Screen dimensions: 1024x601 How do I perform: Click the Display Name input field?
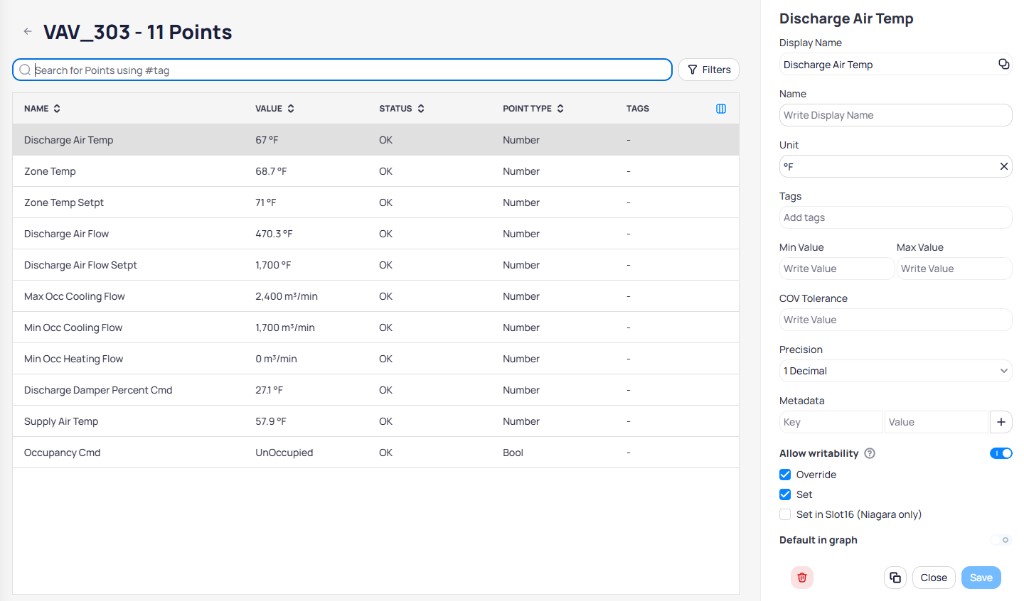tap(895, 64)
